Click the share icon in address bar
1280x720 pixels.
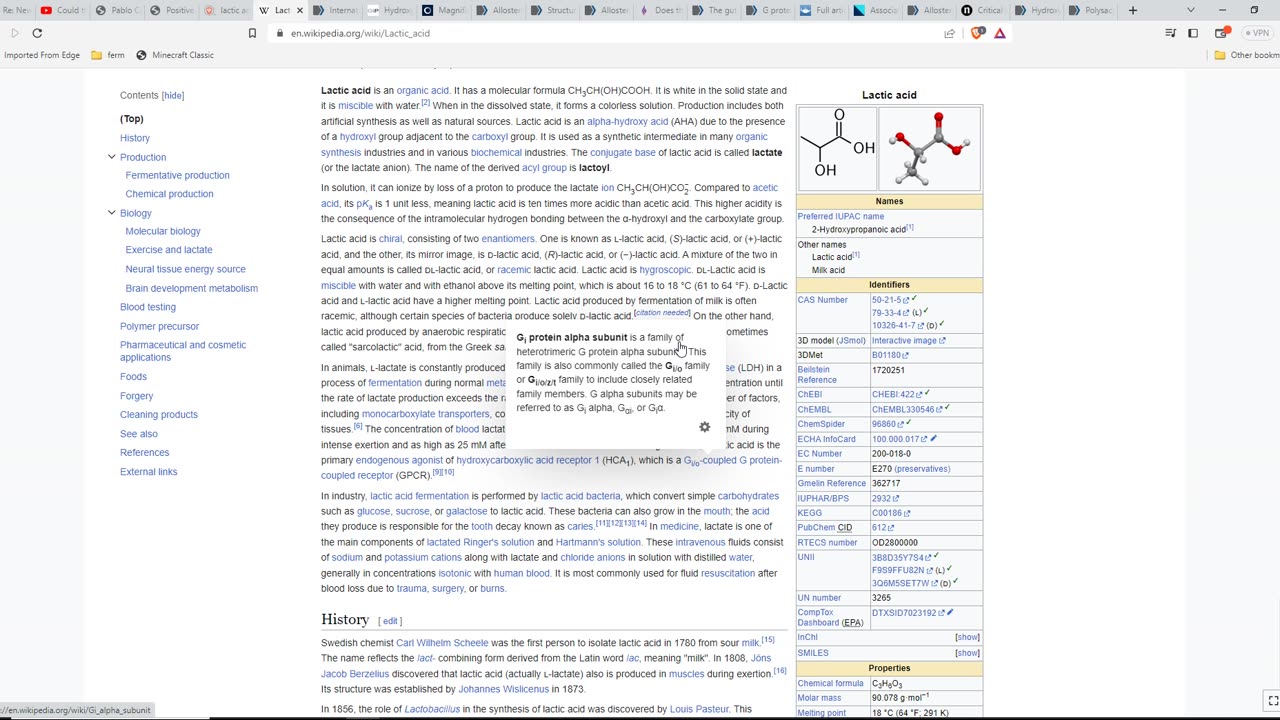pos(949,33)
